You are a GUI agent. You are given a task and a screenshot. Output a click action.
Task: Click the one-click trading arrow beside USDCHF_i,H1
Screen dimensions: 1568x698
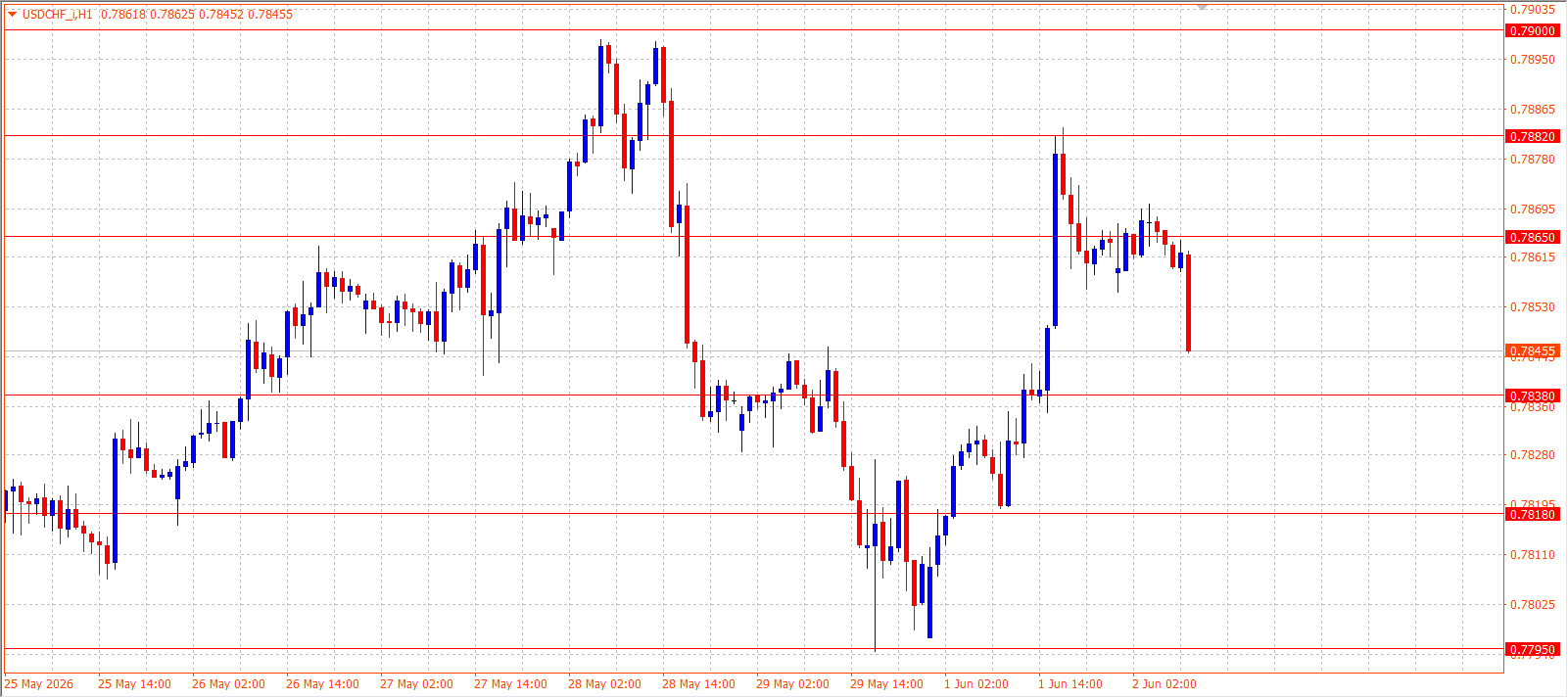click(x=12, y=14)
